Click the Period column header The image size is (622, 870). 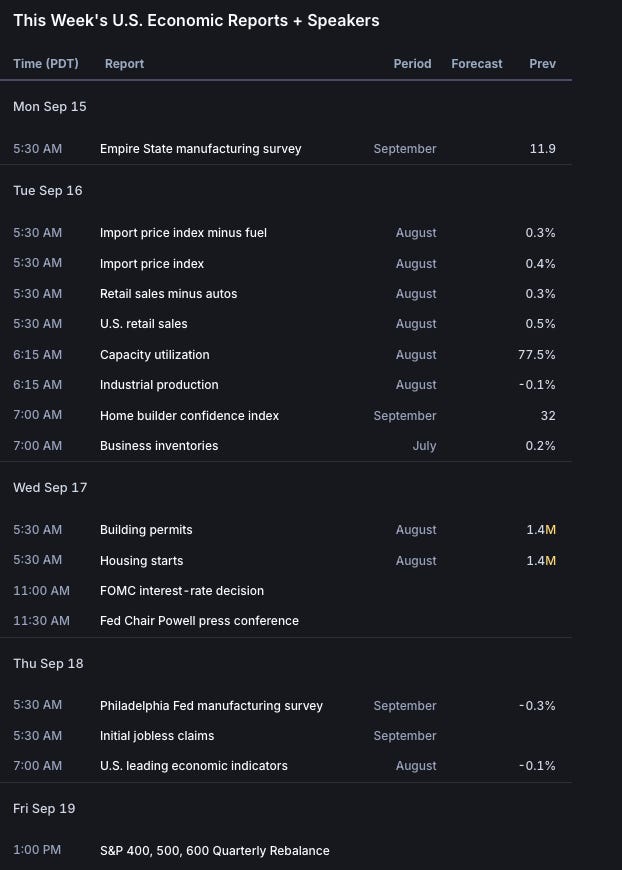coord(412,64)
